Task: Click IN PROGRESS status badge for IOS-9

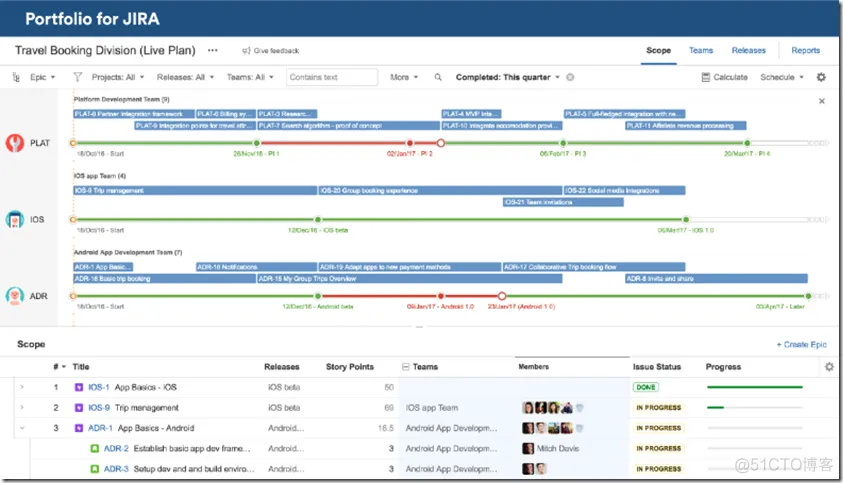Action: coord(659,408)
